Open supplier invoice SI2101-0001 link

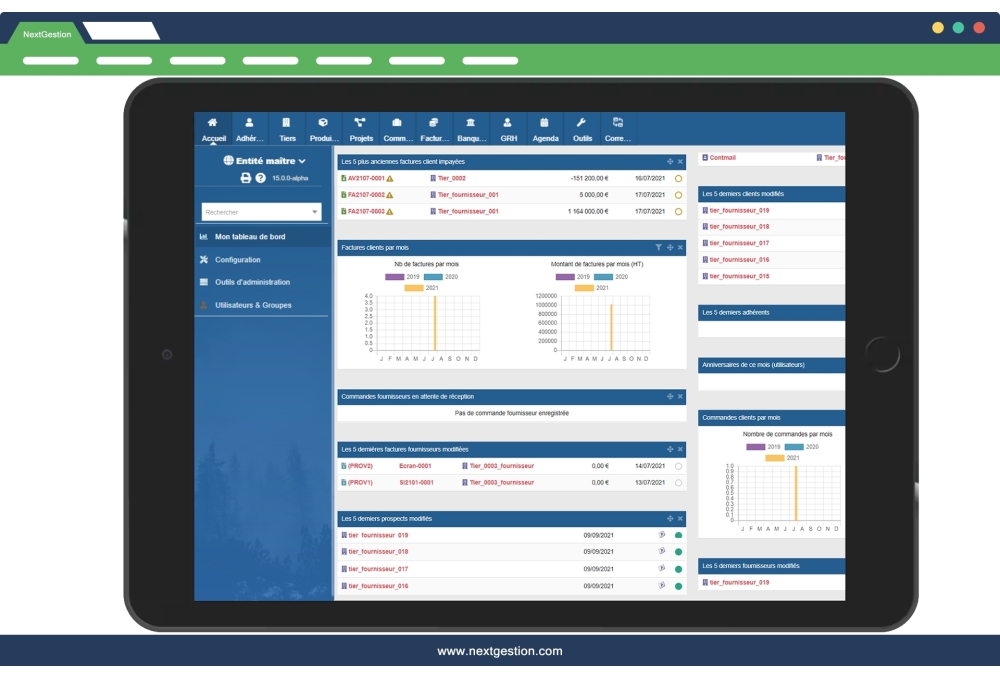[416, 483]
